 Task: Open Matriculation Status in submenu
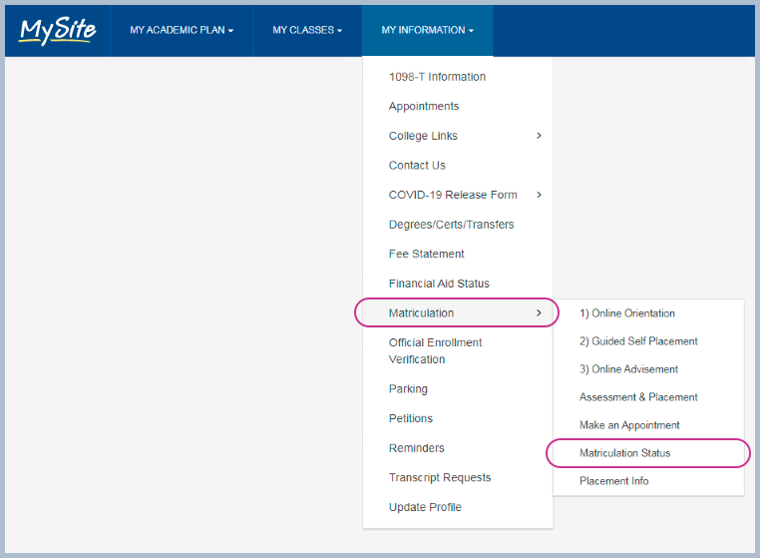click(625, 453)
